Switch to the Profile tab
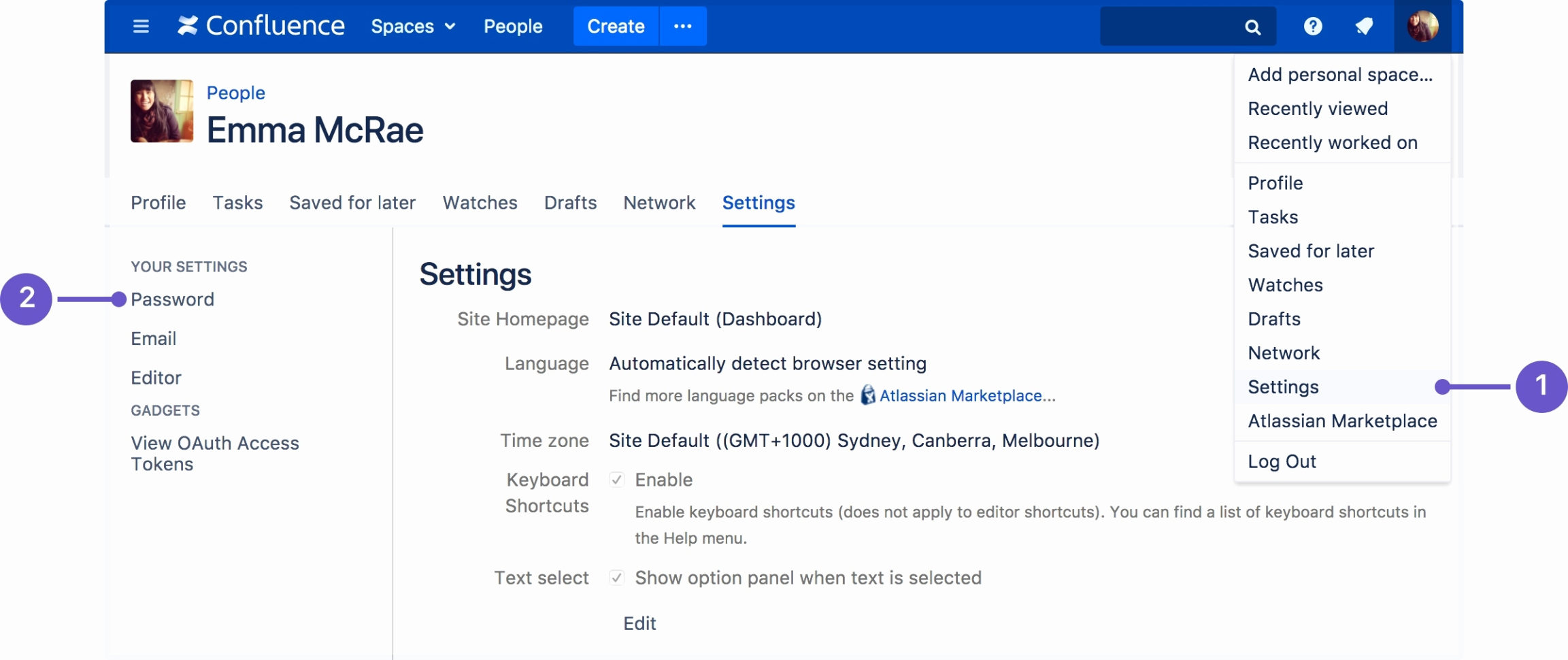 pyautogui.click(x=159, y=203)
